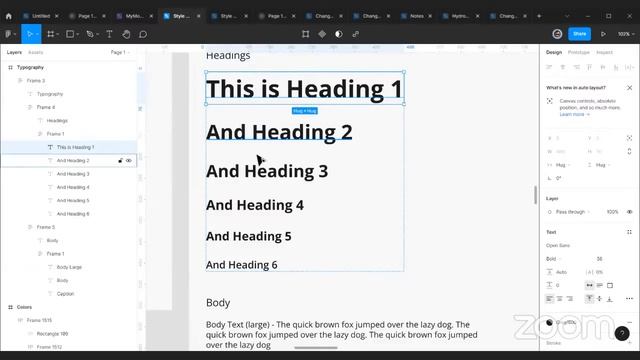The height and width of the screenshot is (360, 640).
Task: Switch to the Assets tab
Action: (36, 52)
